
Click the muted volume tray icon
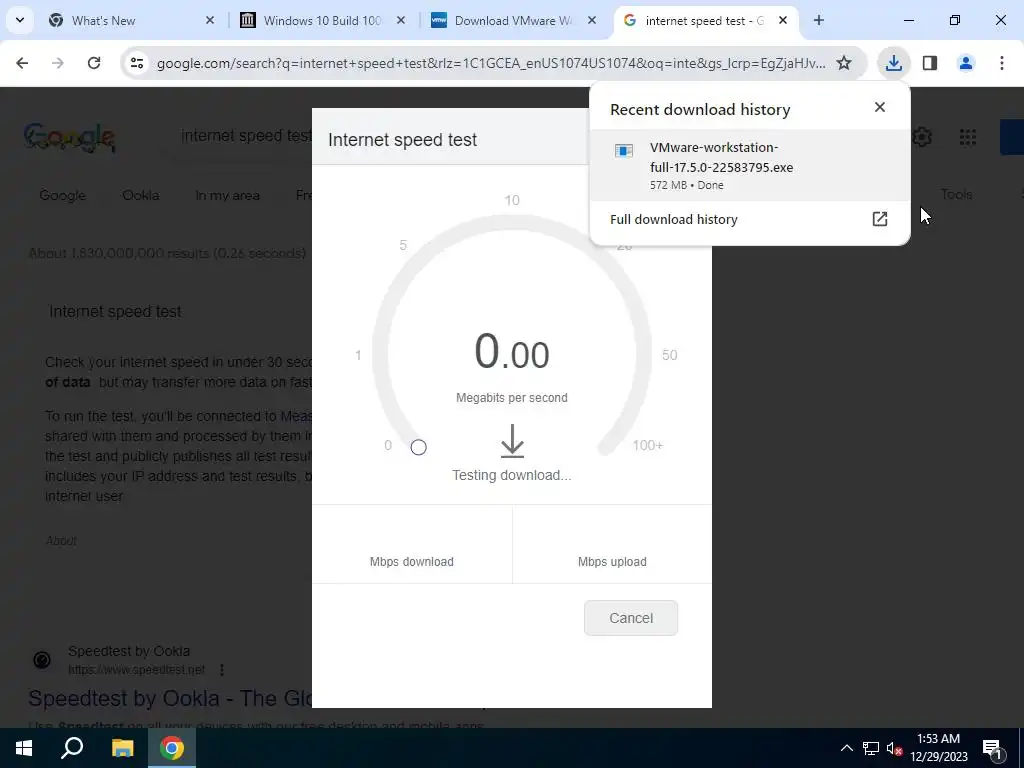[895, 748]
